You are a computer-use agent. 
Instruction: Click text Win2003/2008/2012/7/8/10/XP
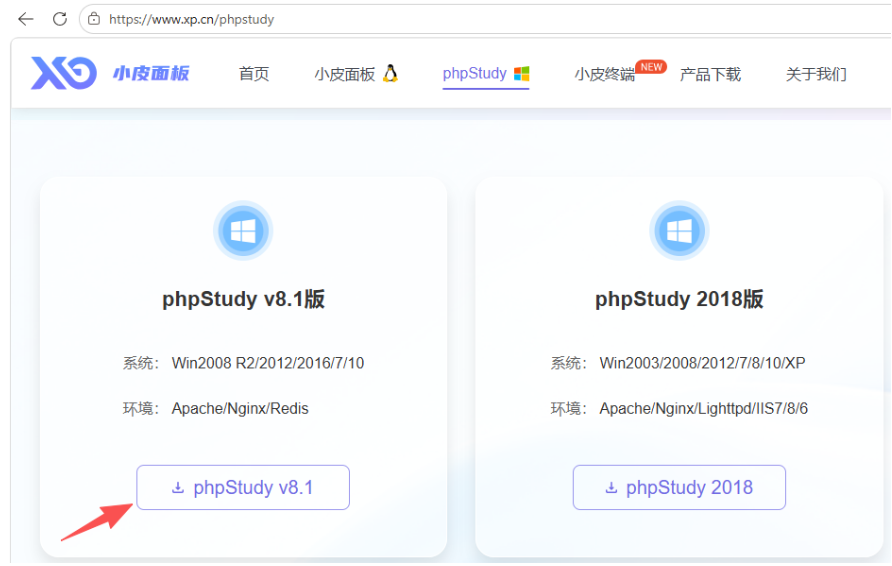[703, 363]
